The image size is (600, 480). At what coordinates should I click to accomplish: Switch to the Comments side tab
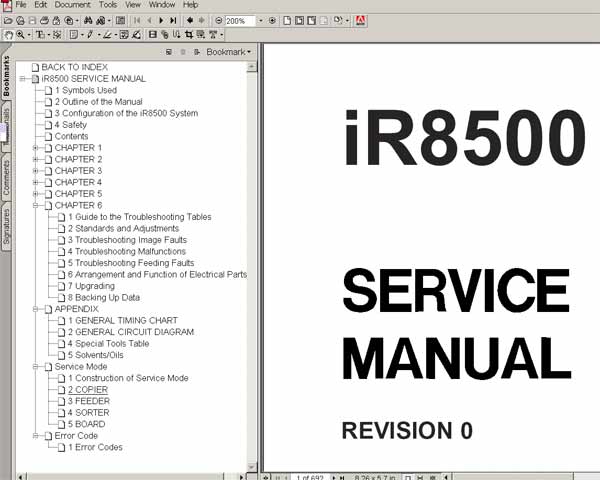click(x=6, y=178)
